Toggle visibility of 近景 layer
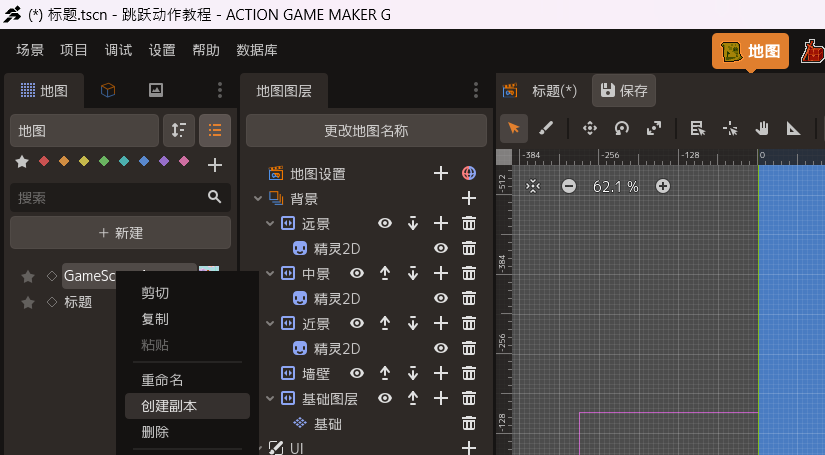The image size is (825, 455). (x=357, y=323)
